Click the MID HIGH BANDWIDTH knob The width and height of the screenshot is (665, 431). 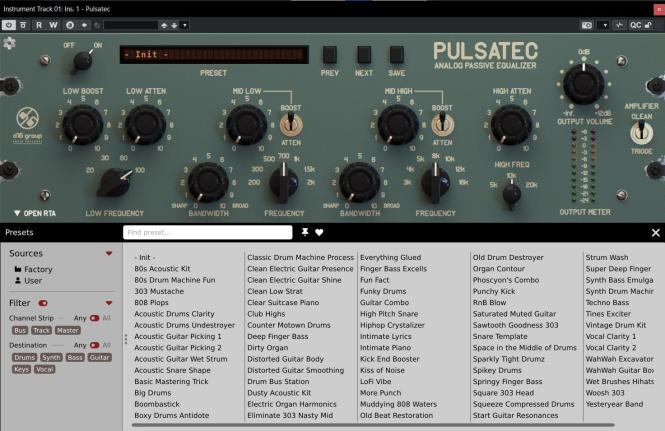click(x=359, y=182)
